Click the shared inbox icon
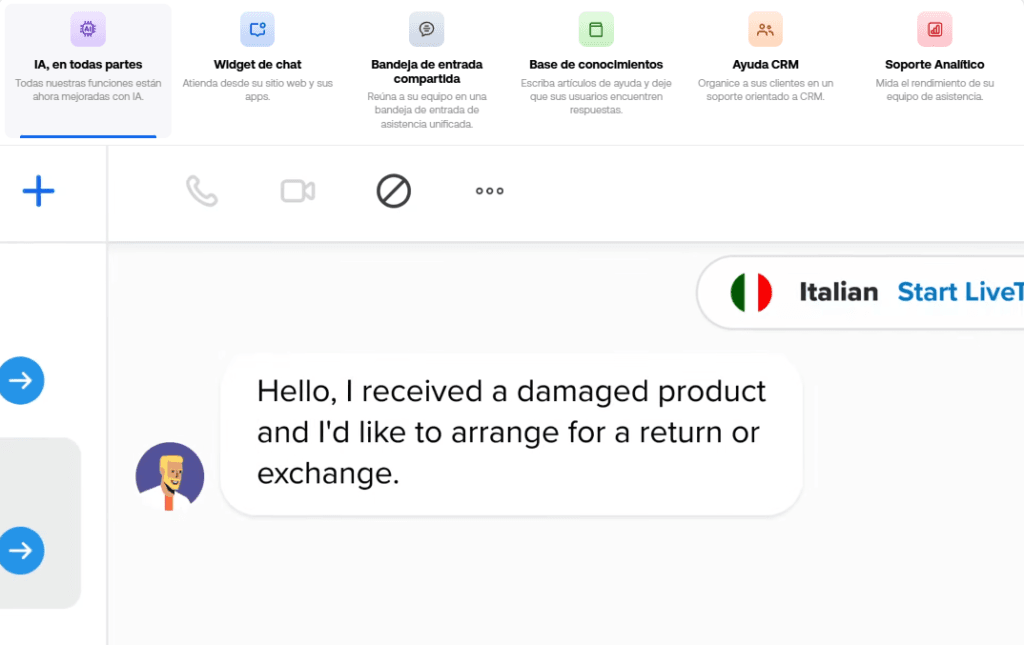Viewport: 1024px width, 645px height. 426,30
